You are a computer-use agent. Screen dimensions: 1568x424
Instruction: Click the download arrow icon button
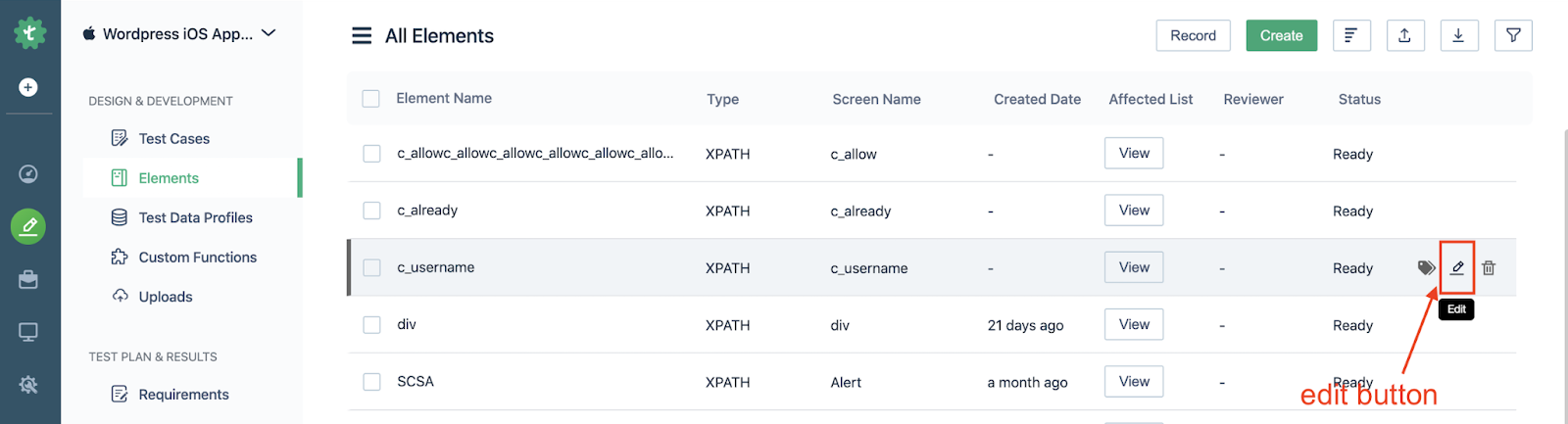pos(1458,35)
